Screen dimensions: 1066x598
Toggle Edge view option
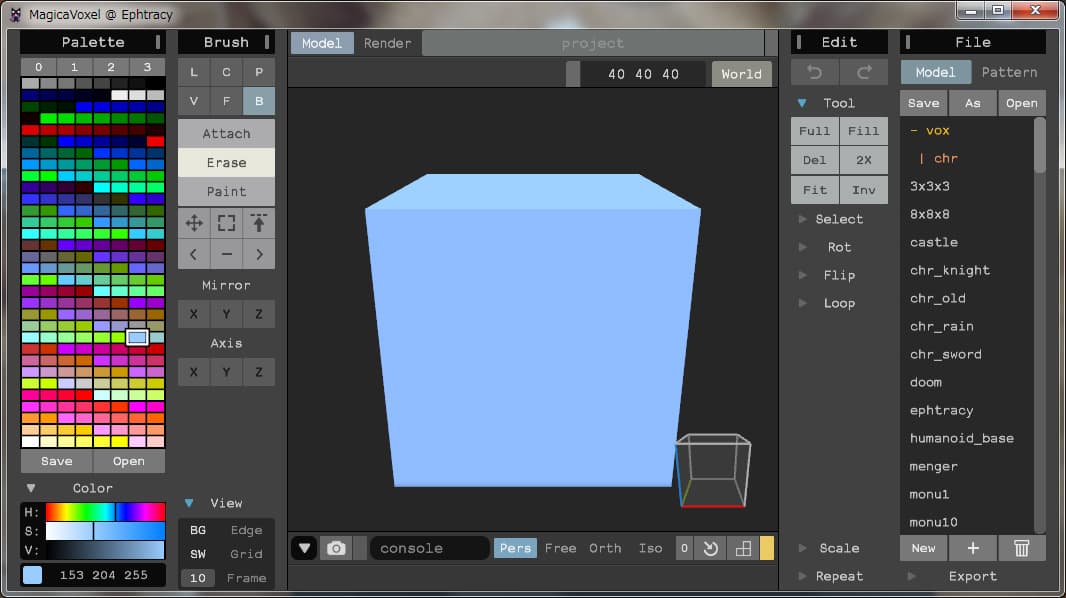click(246, 530)
